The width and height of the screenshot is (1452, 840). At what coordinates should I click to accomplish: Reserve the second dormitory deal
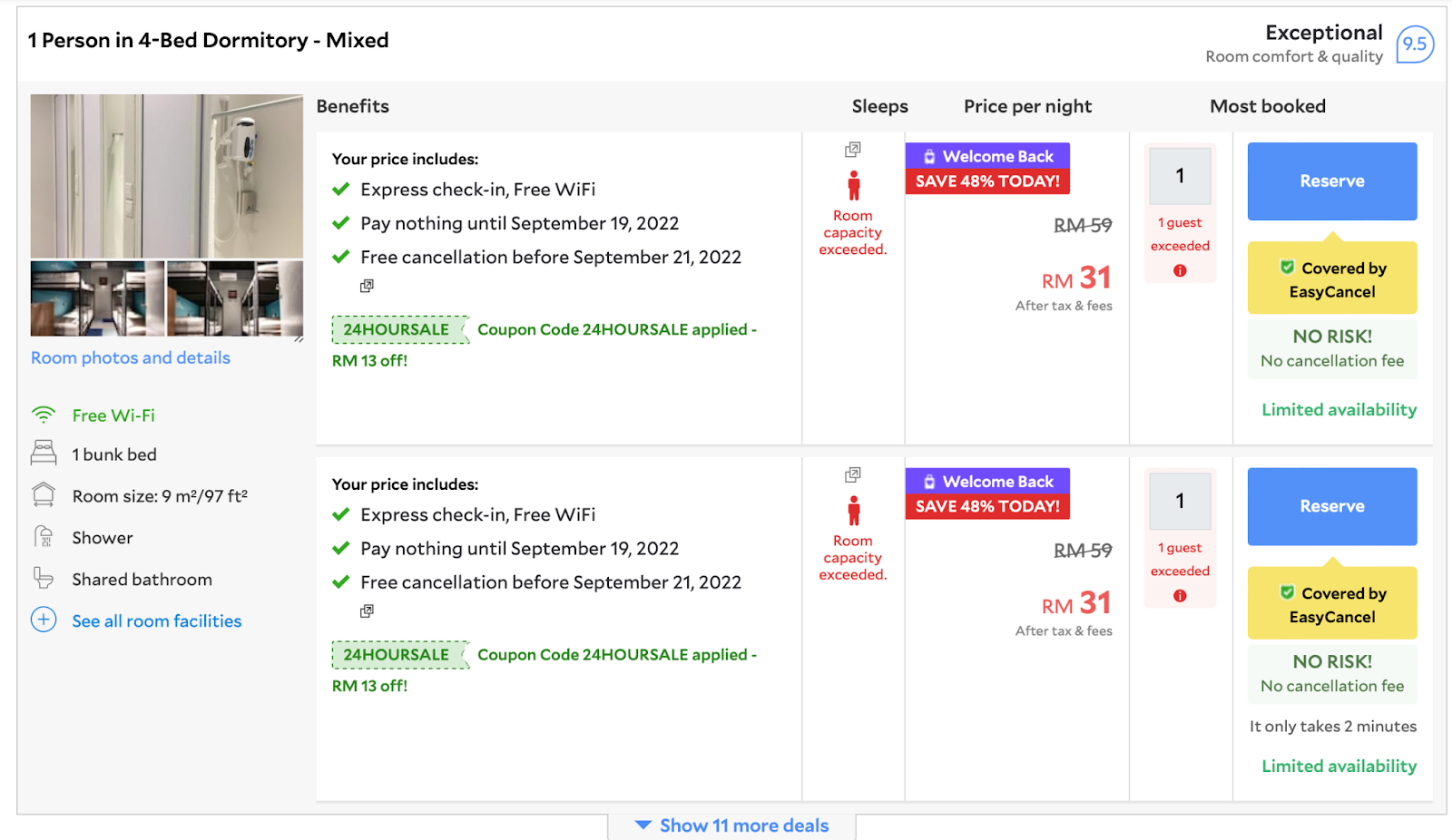(1331, 506)
